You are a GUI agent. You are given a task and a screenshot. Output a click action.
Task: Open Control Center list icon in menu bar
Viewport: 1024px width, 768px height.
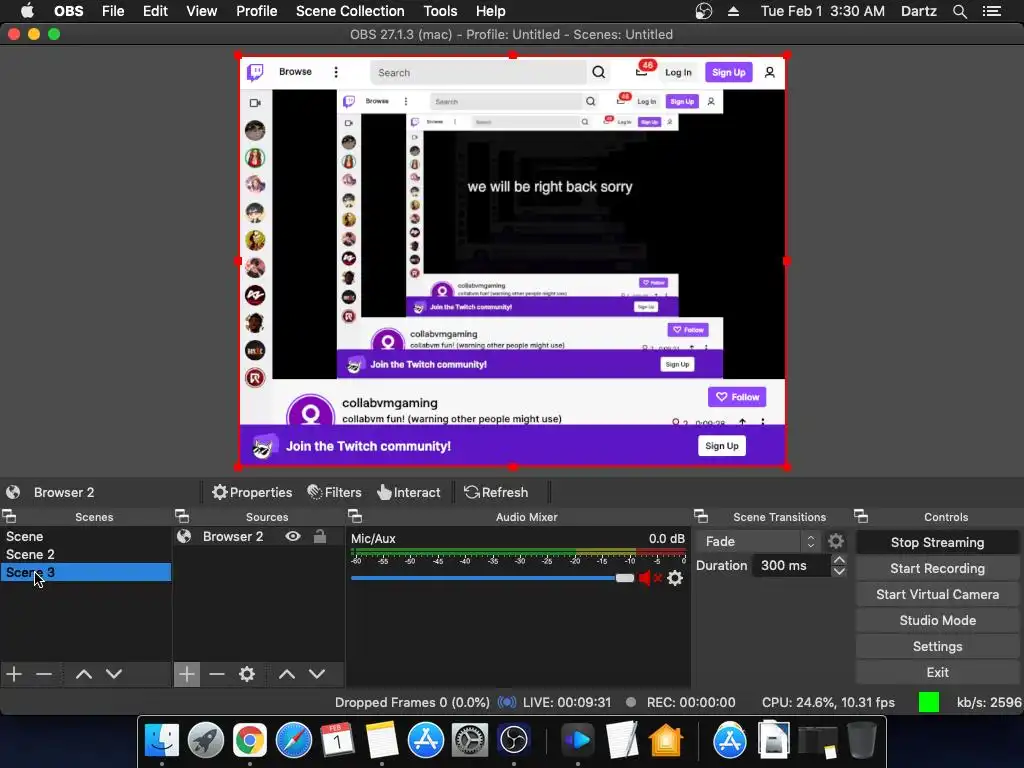coord(992,11)
